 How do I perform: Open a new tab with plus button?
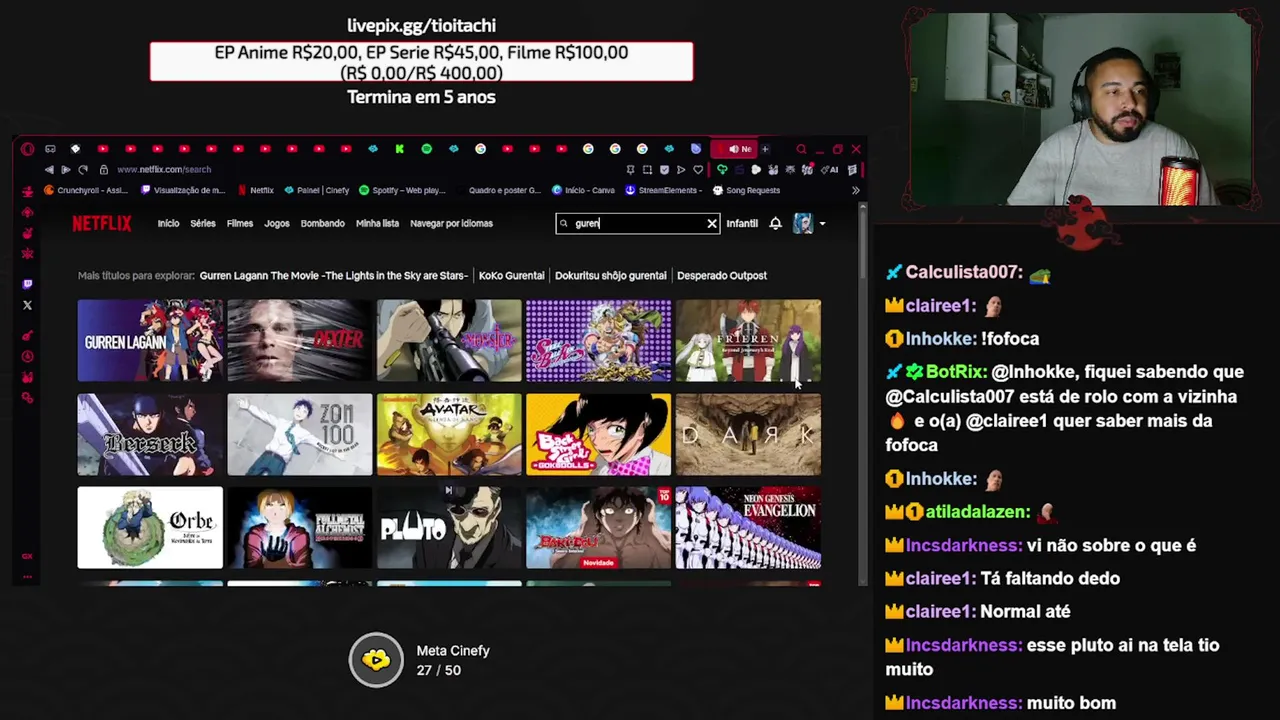click(x=765, y=149)
